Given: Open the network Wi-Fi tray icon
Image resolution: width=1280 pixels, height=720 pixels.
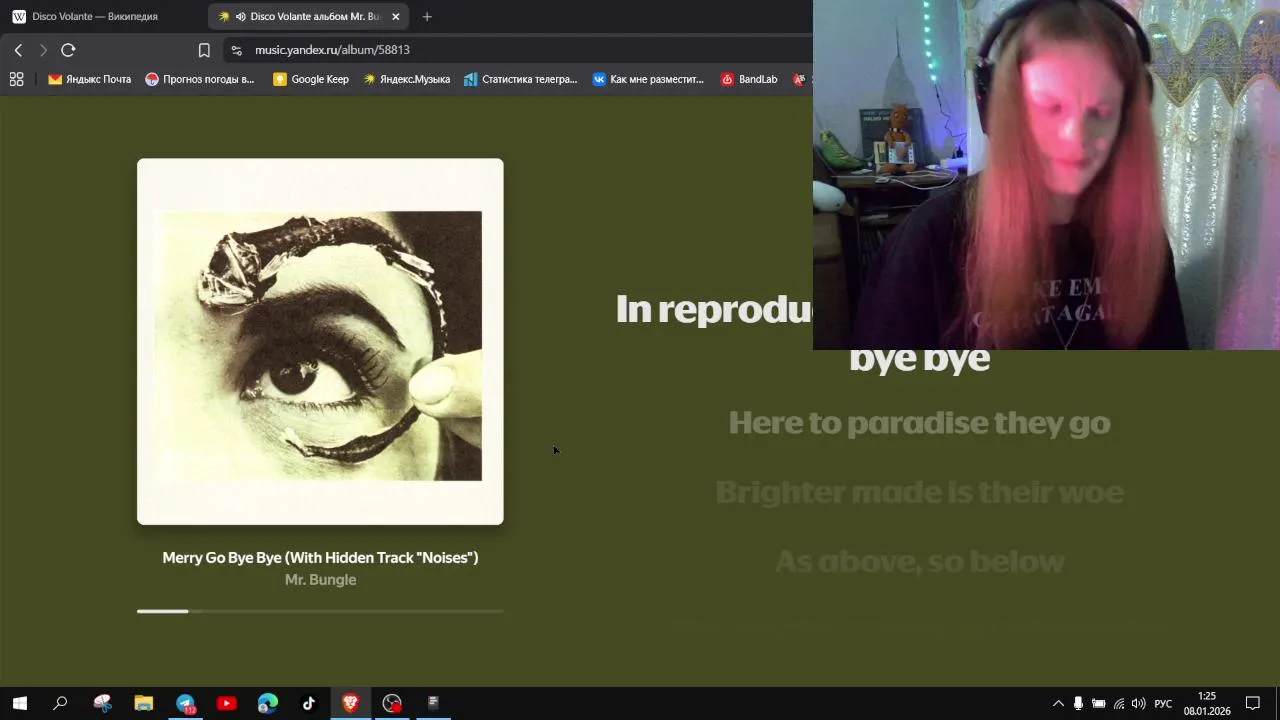Looking at the screenshot, I should [1119, 704].
